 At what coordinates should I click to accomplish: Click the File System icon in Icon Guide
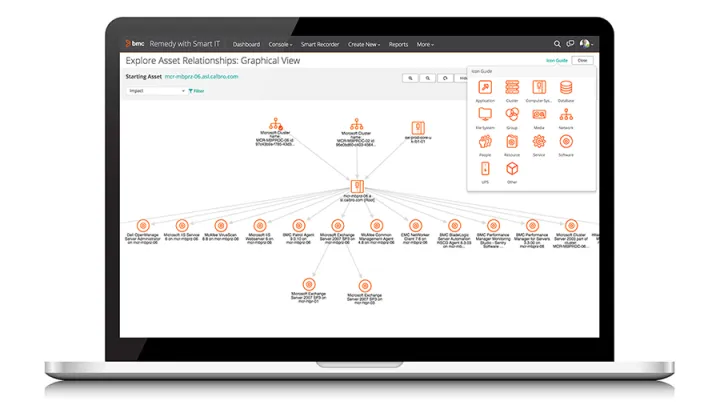[485, 114]
